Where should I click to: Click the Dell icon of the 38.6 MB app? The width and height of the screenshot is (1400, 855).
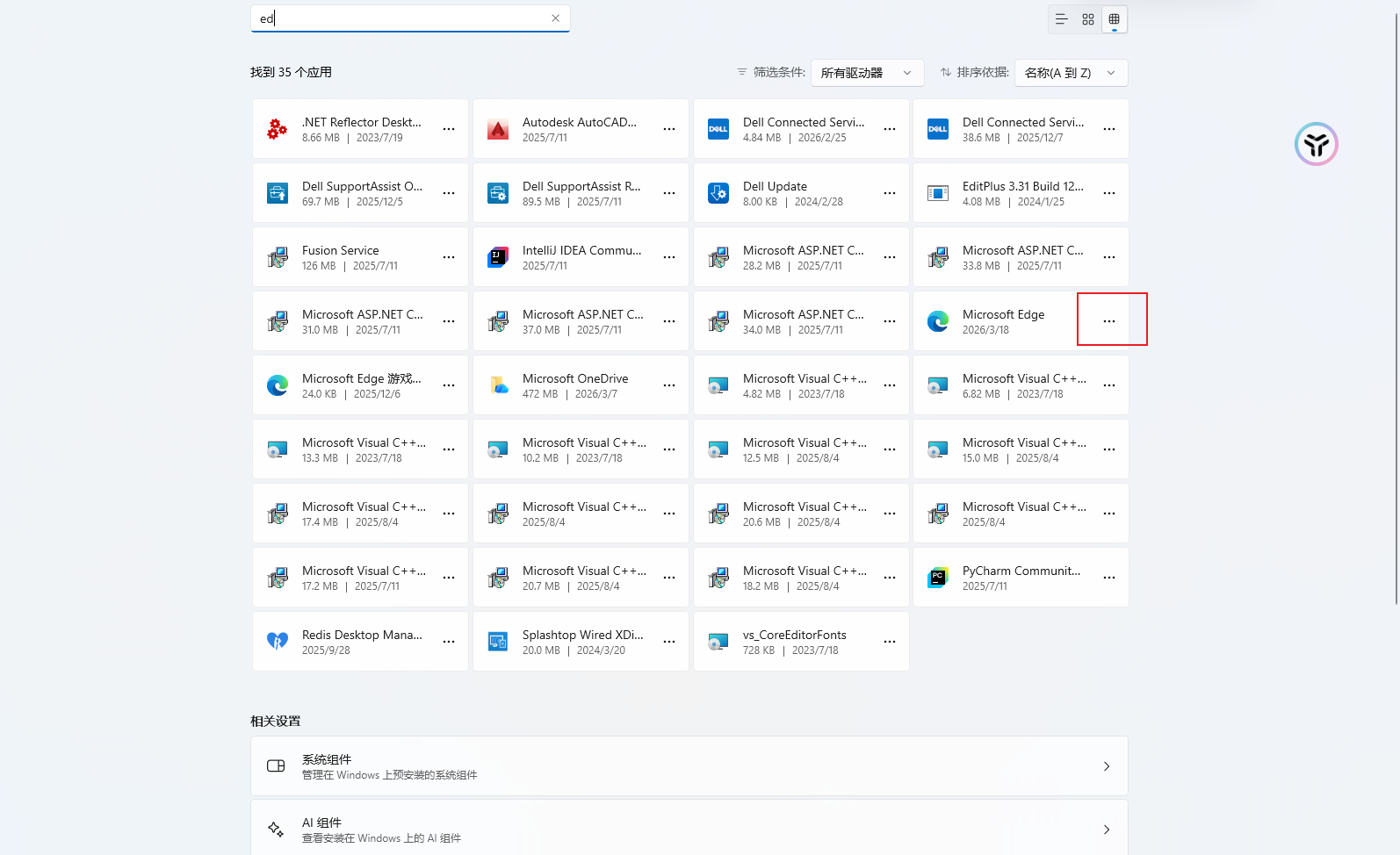tap(938, 129)
